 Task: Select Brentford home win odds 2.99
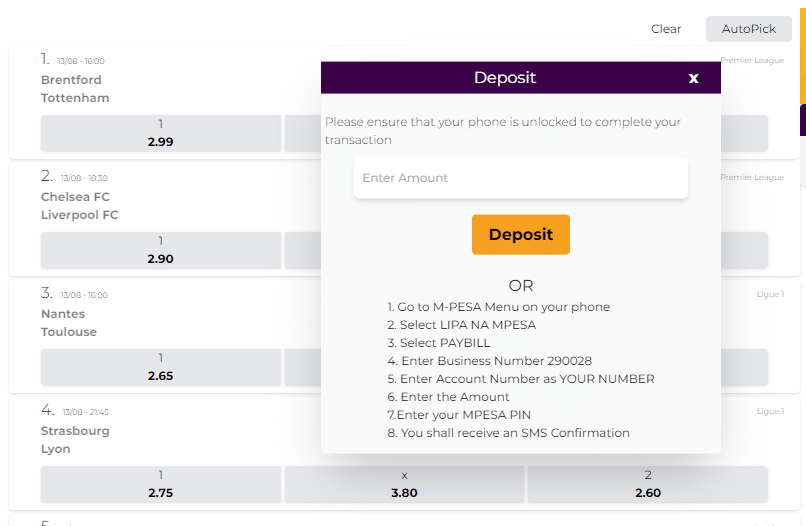pos(161,133)
